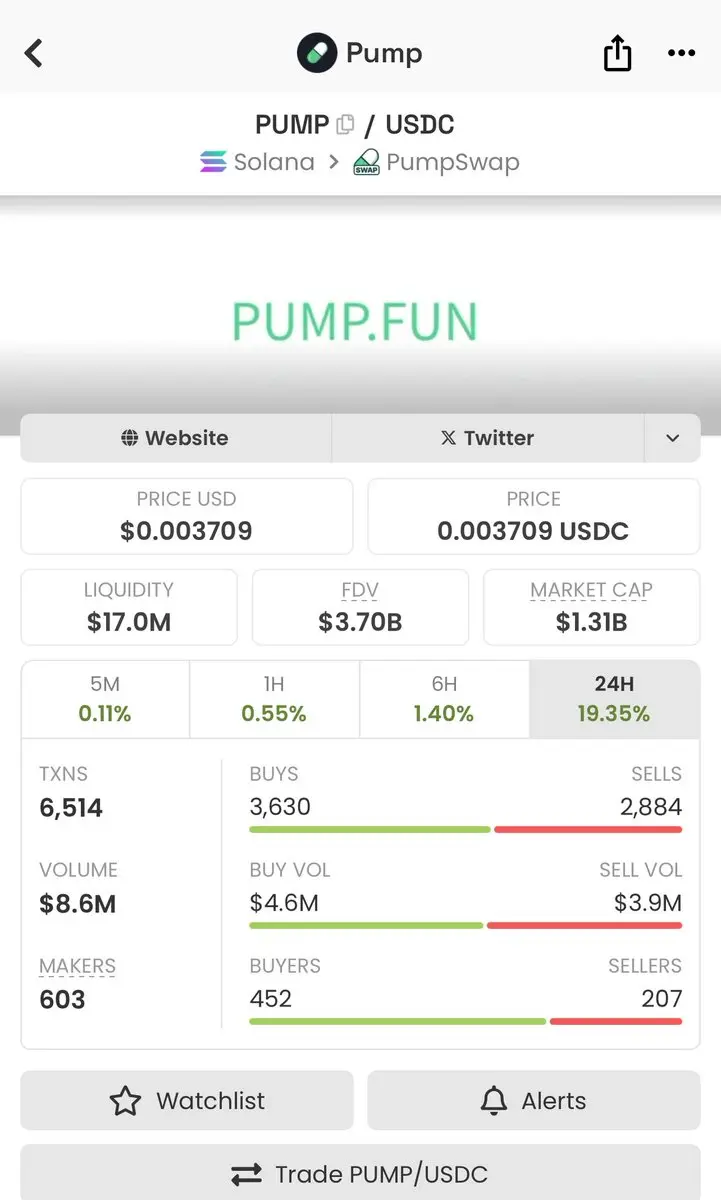Open the share icon
The width and height of the screenshot is (721, 1200).
(x=618, y=53)
